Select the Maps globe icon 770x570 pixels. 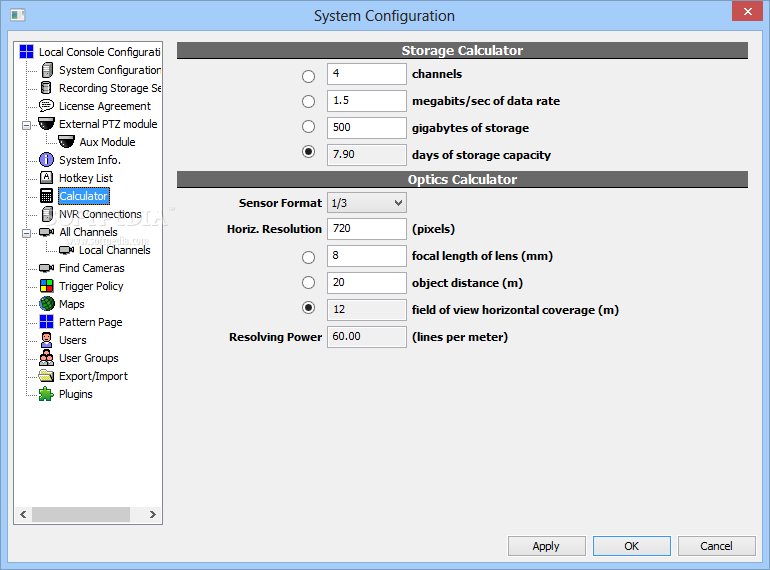(47, 304)
